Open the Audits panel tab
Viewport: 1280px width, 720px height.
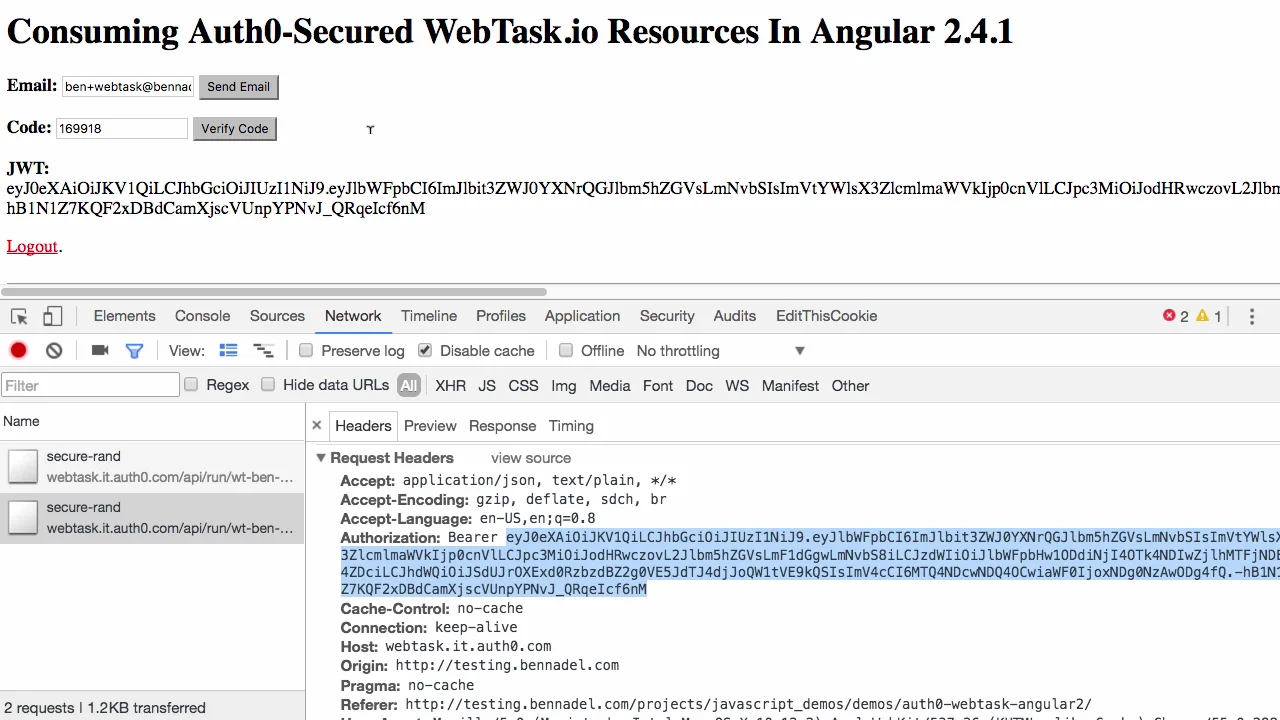[735, 316]
